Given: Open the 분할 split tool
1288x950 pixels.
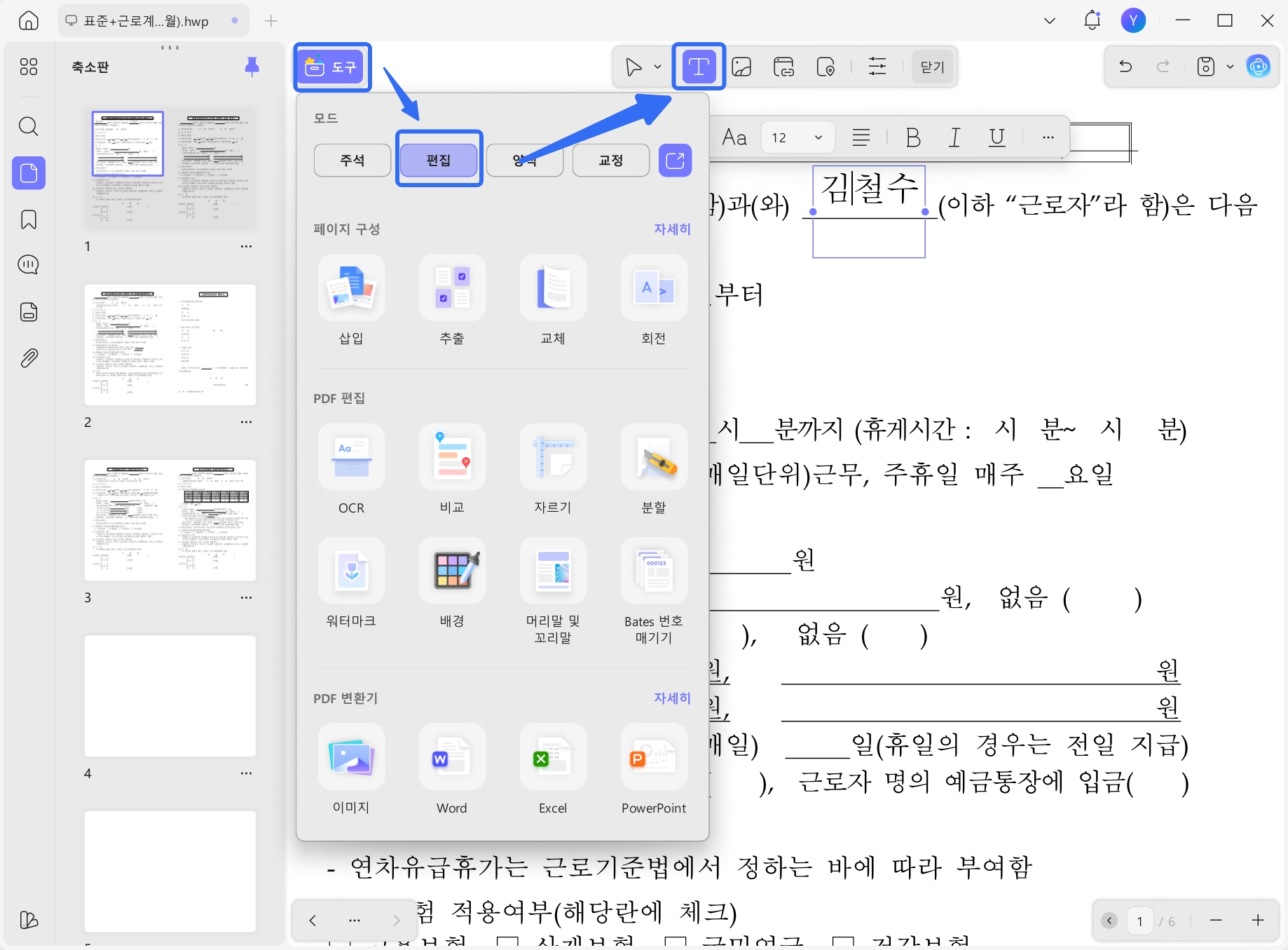Looking at the screenshot, I should pos(654,470).
